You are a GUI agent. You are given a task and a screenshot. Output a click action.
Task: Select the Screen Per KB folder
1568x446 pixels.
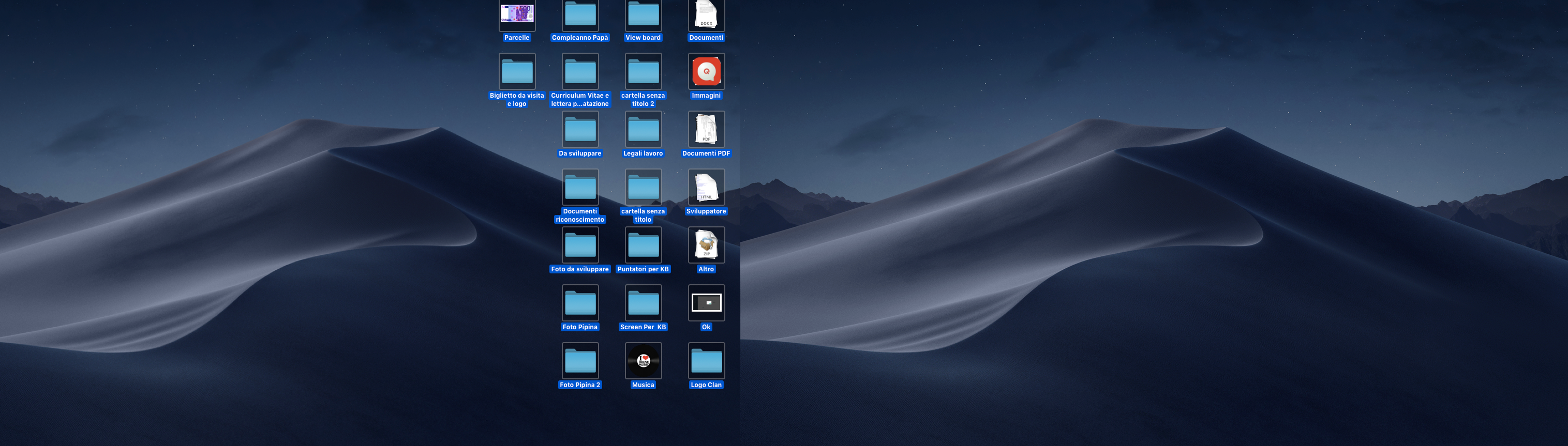coord(643,302)
